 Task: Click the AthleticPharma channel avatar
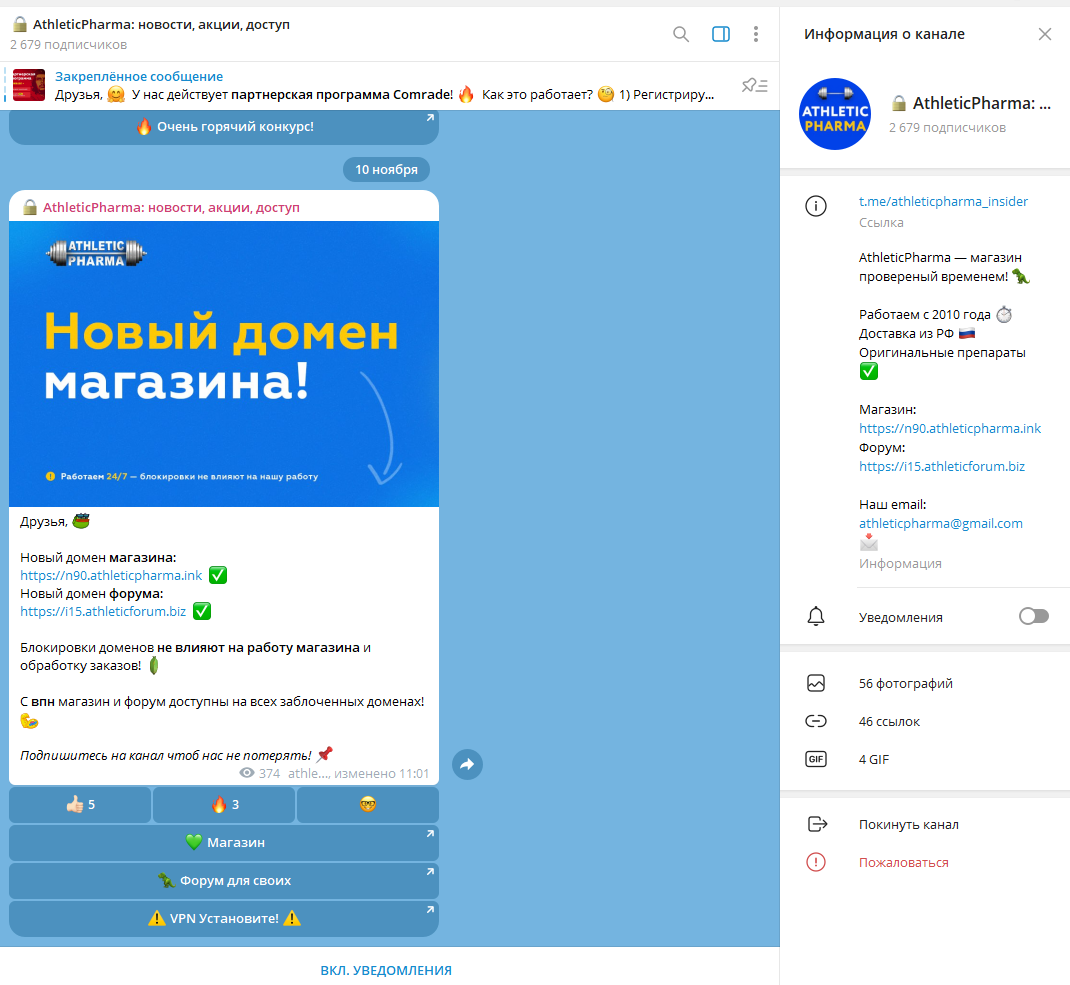[x=835, y=114]
